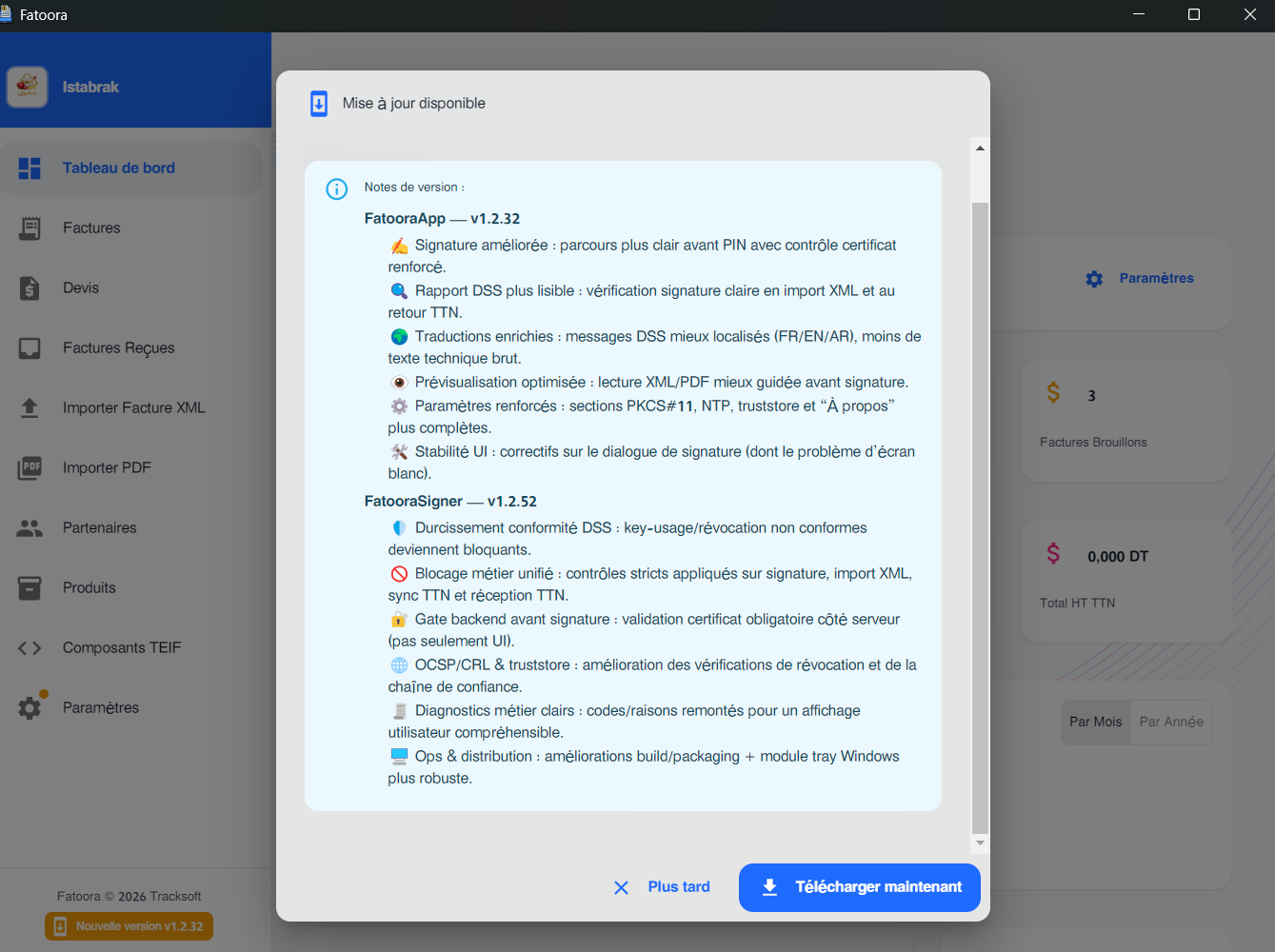This screenshot has height=952, width=1275.
Task: Click the download arrow icon in Télécharger button
Action: click(x=770, y=887)
